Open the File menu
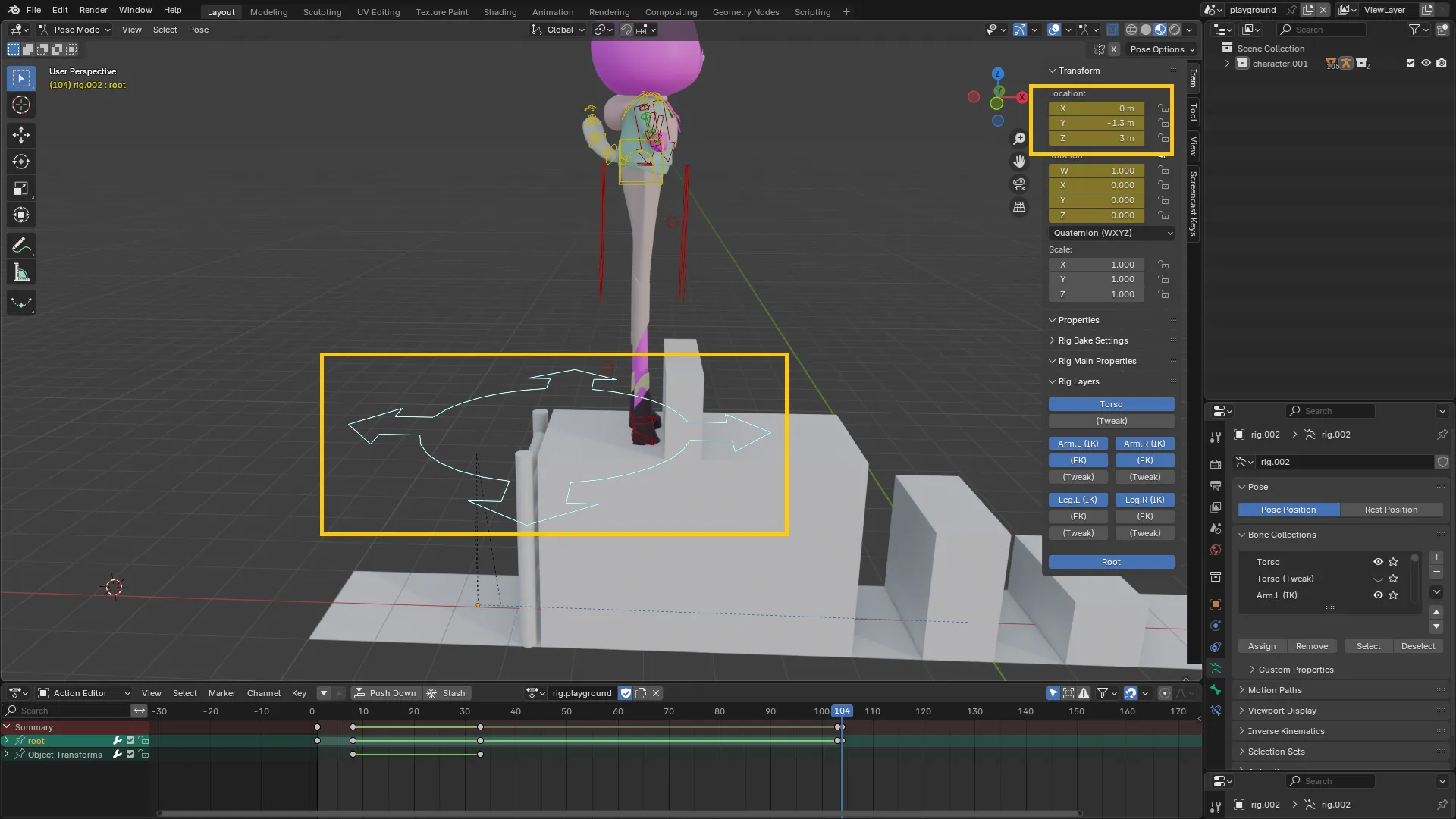The image size is (1456, 819). [x=33, y=10]
